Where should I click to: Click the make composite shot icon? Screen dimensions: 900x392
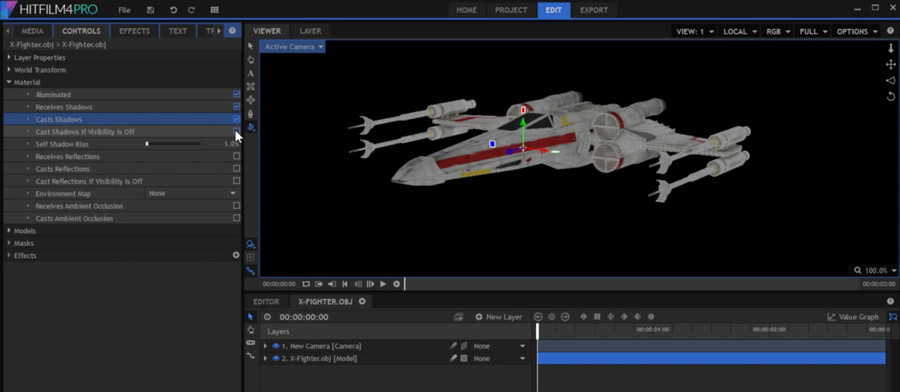[458, 317]
